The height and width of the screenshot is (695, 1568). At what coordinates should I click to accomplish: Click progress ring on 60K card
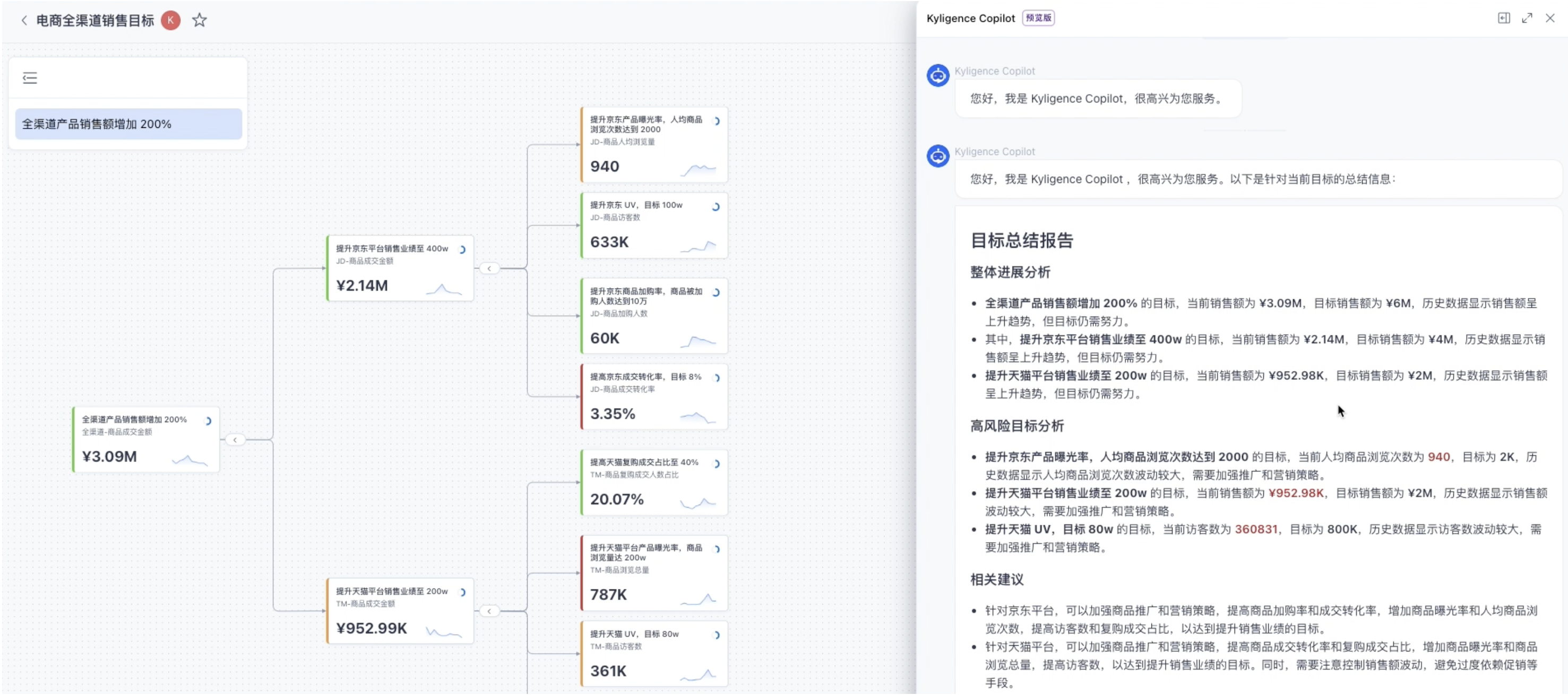[717, 293]
